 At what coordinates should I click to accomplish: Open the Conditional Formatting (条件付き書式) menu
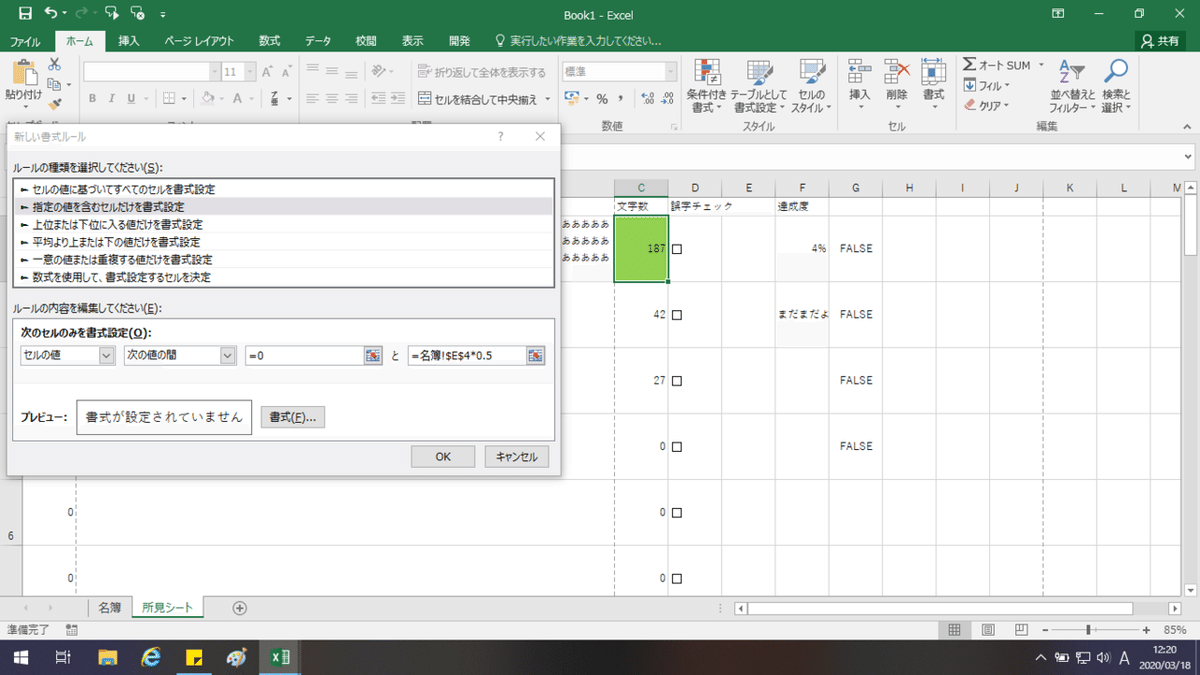[x=708, y=85]
